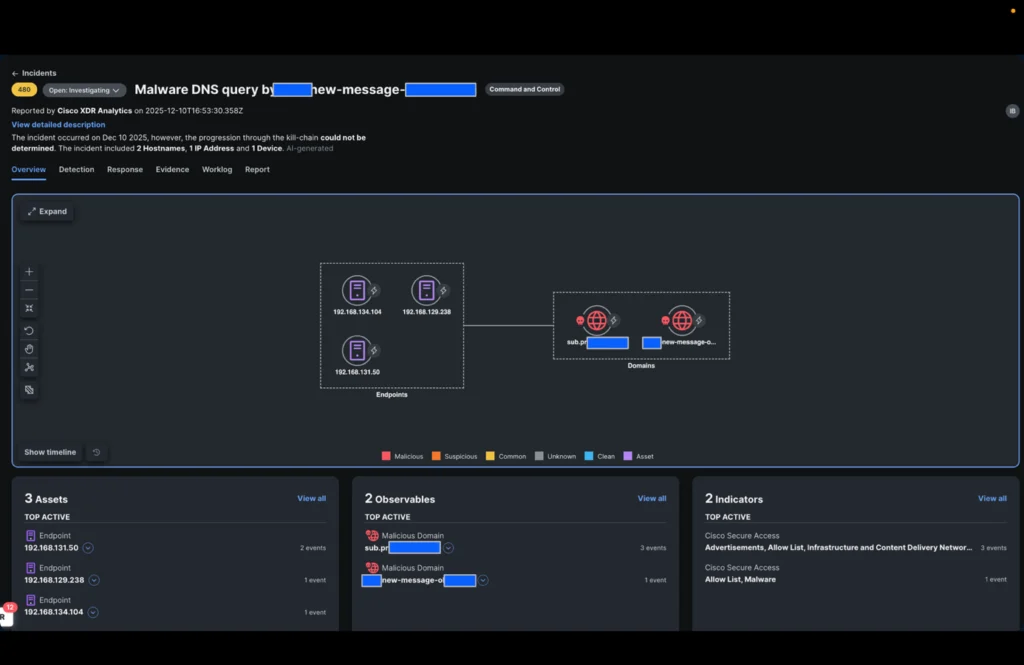Viewport: 1024px width, 665px height.
Task: Expand pivot menu for asset 192.168.129.238
Action: tap(94, 580)
